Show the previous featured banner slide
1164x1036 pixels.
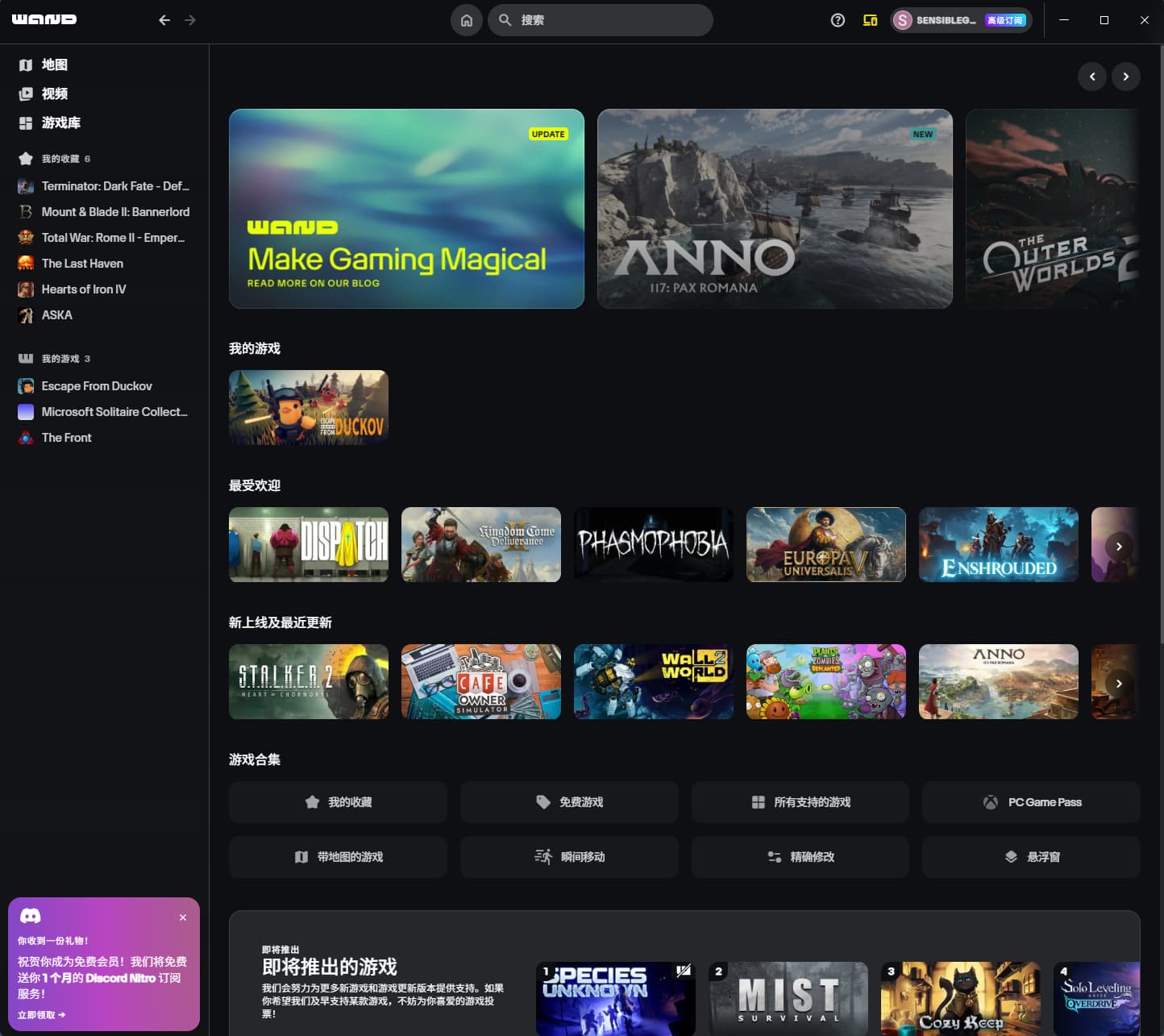pyautogui.click(x=1091, y=77)
